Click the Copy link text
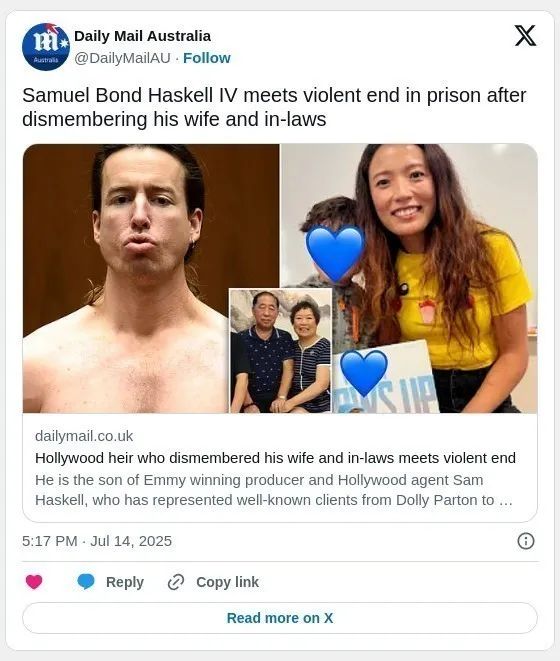This screenshot has height=661, width=560. click(x=227, y=582)
